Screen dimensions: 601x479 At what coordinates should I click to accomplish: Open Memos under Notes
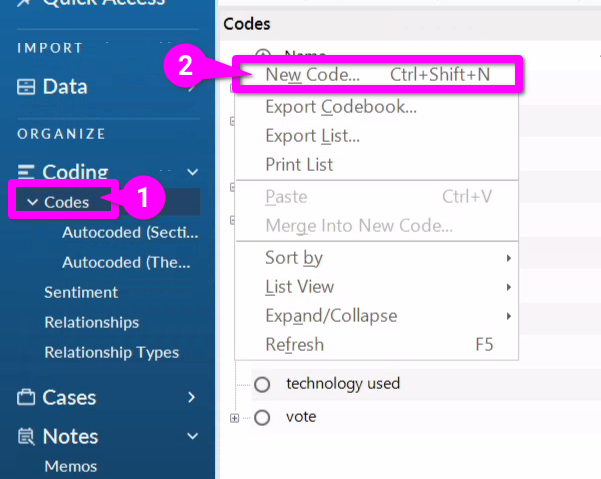coord(70,466)
